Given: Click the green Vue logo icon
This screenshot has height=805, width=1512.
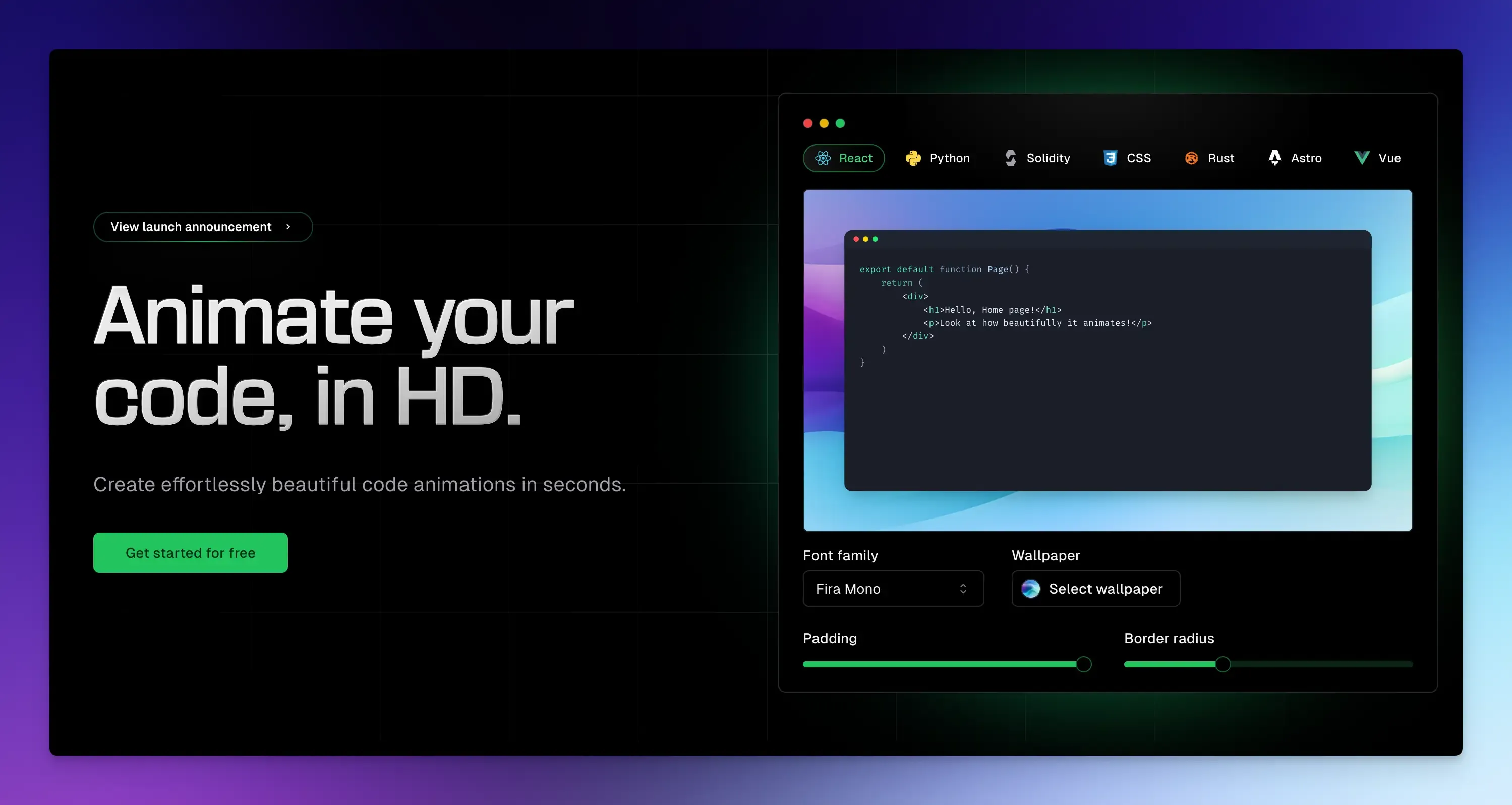Looking at the screenshot, I should [1362, 158].
